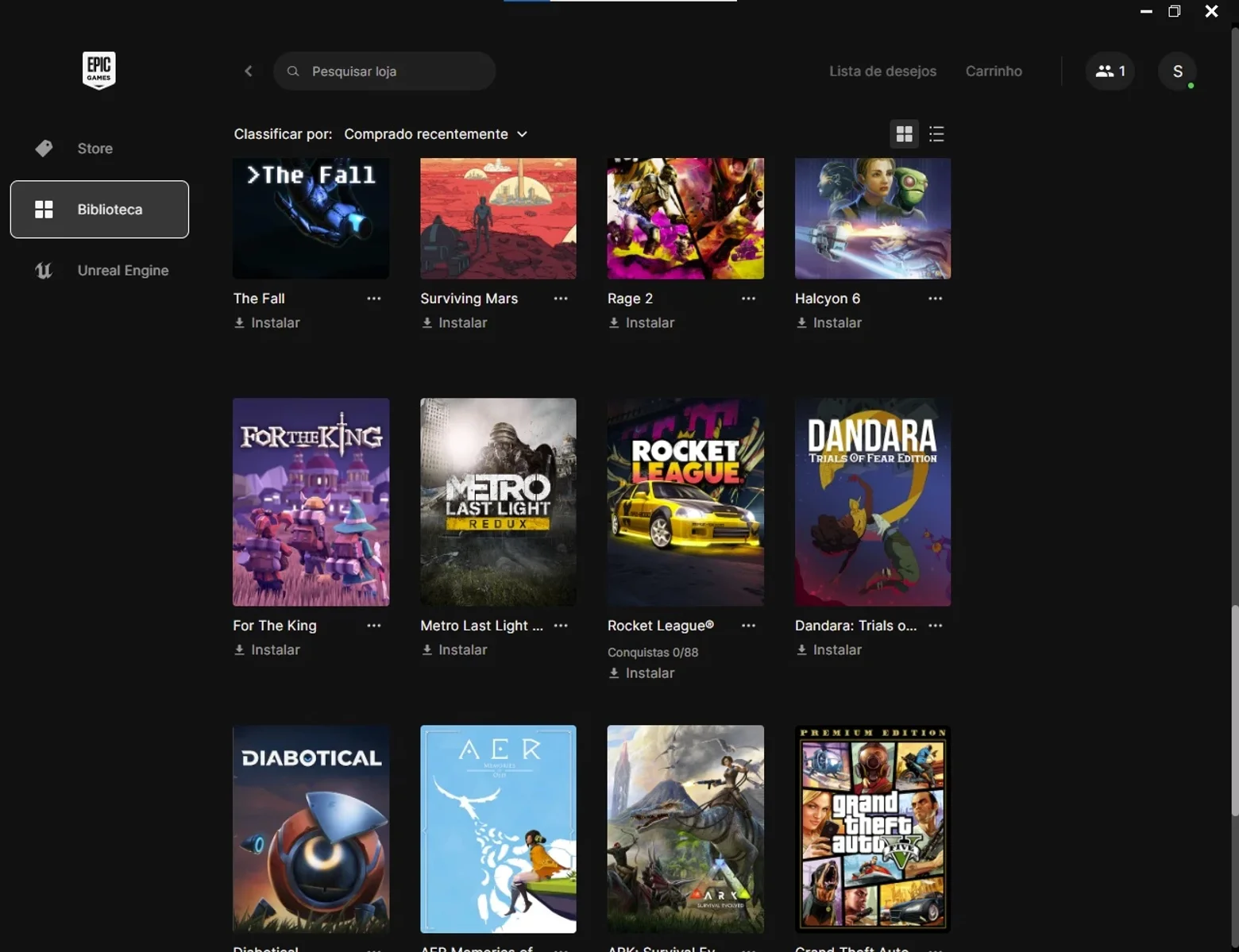
Task: Click download icon under Rocket League
Action: (x=614, y=673)
